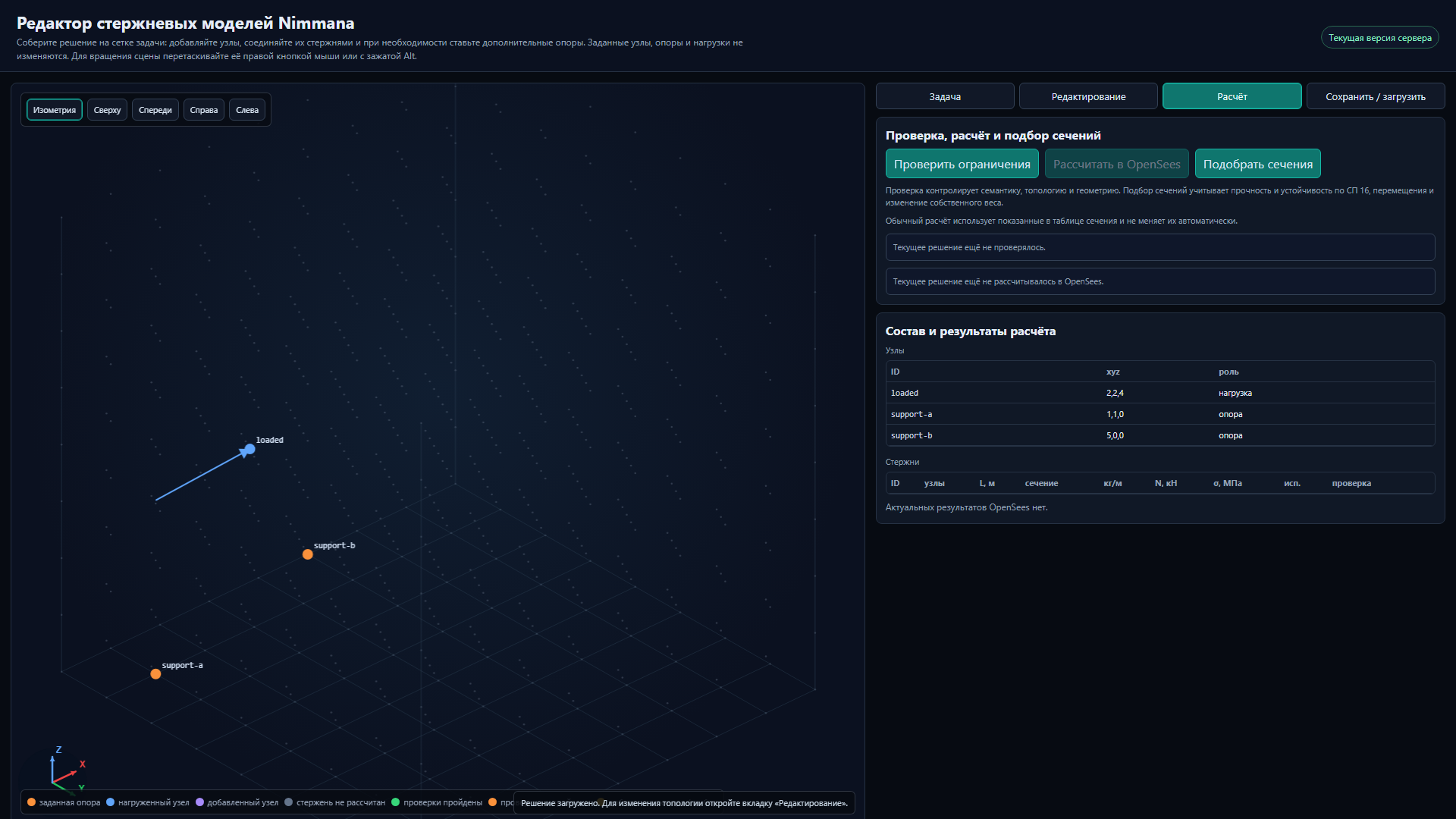1456x819 pixels.
Task: Open the Задача tab
Action: [945, 96]
